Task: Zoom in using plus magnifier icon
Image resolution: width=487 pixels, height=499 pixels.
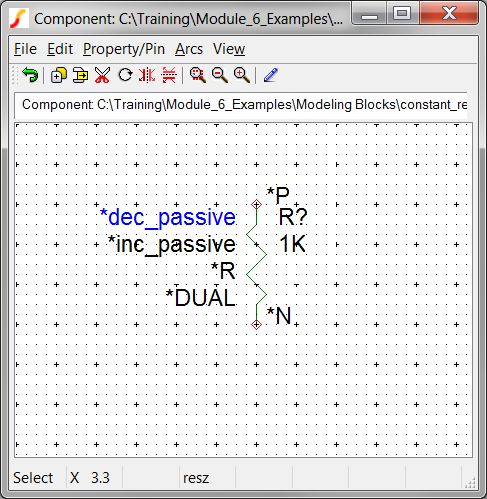Action: 242,75
